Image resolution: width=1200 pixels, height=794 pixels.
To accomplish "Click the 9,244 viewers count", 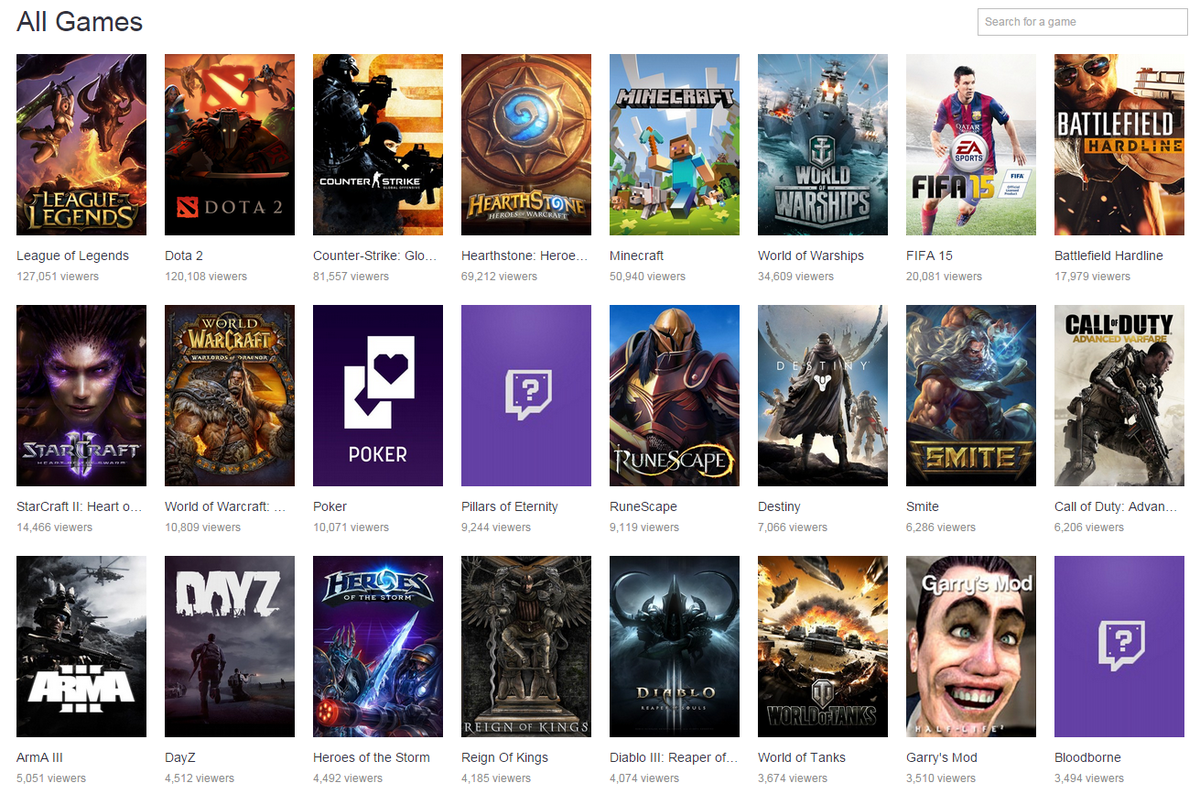I will point(496,528).
